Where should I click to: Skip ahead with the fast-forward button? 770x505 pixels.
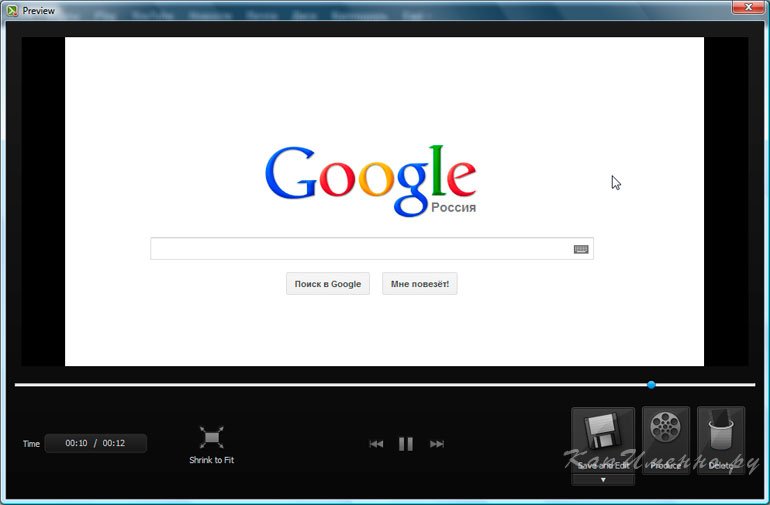(x=437, y=444)
